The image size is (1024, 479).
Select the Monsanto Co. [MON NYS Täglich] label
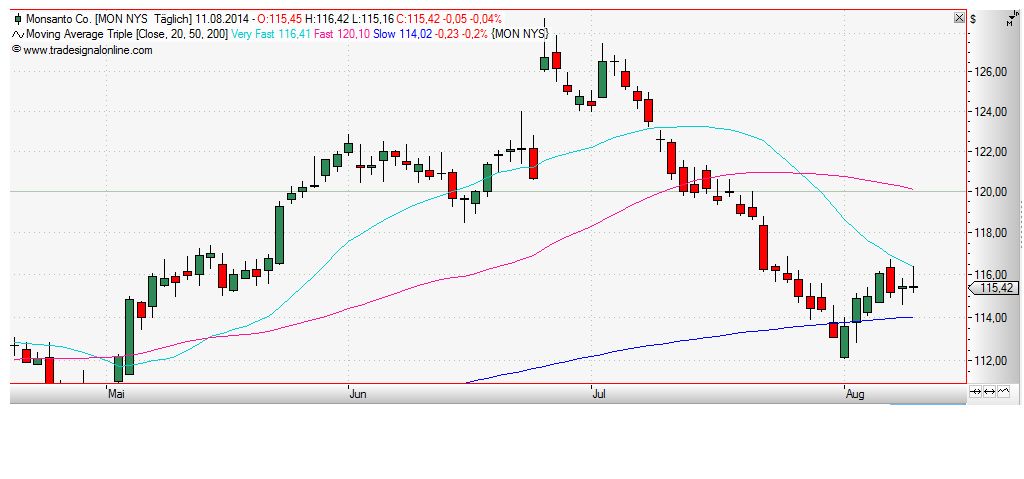(109, 20)
